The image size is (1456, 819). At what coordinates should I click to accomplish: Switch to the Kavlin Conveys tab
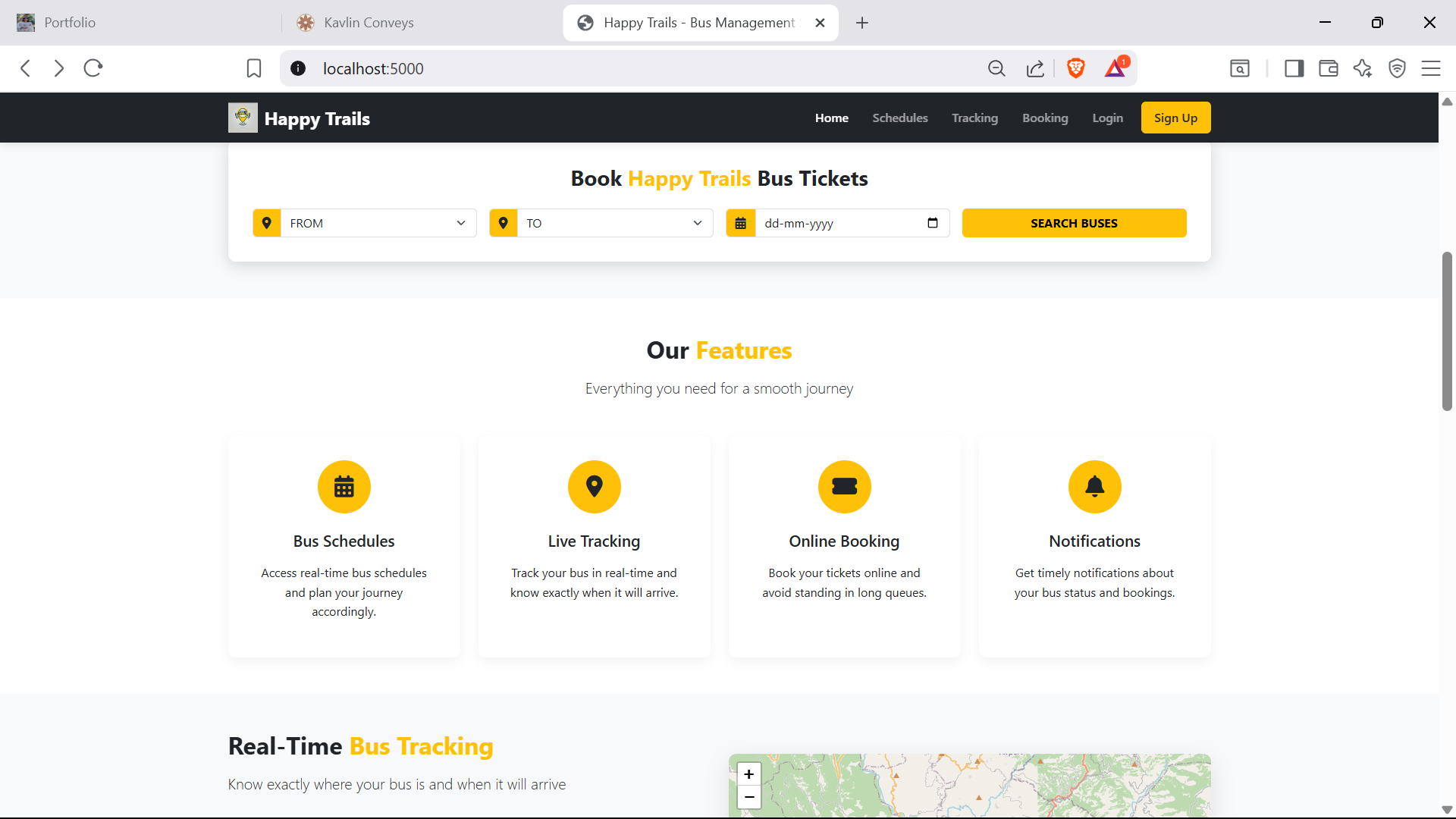pyautogui.click(x=364, y=22)
